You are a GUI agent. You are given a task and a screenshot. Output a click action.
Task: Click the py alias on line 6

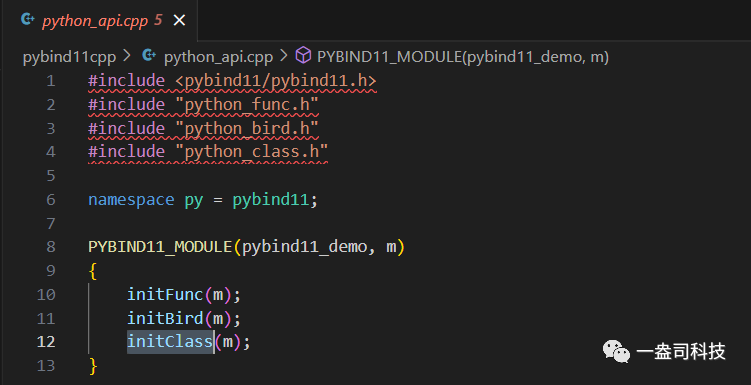[x=193, y=200]
